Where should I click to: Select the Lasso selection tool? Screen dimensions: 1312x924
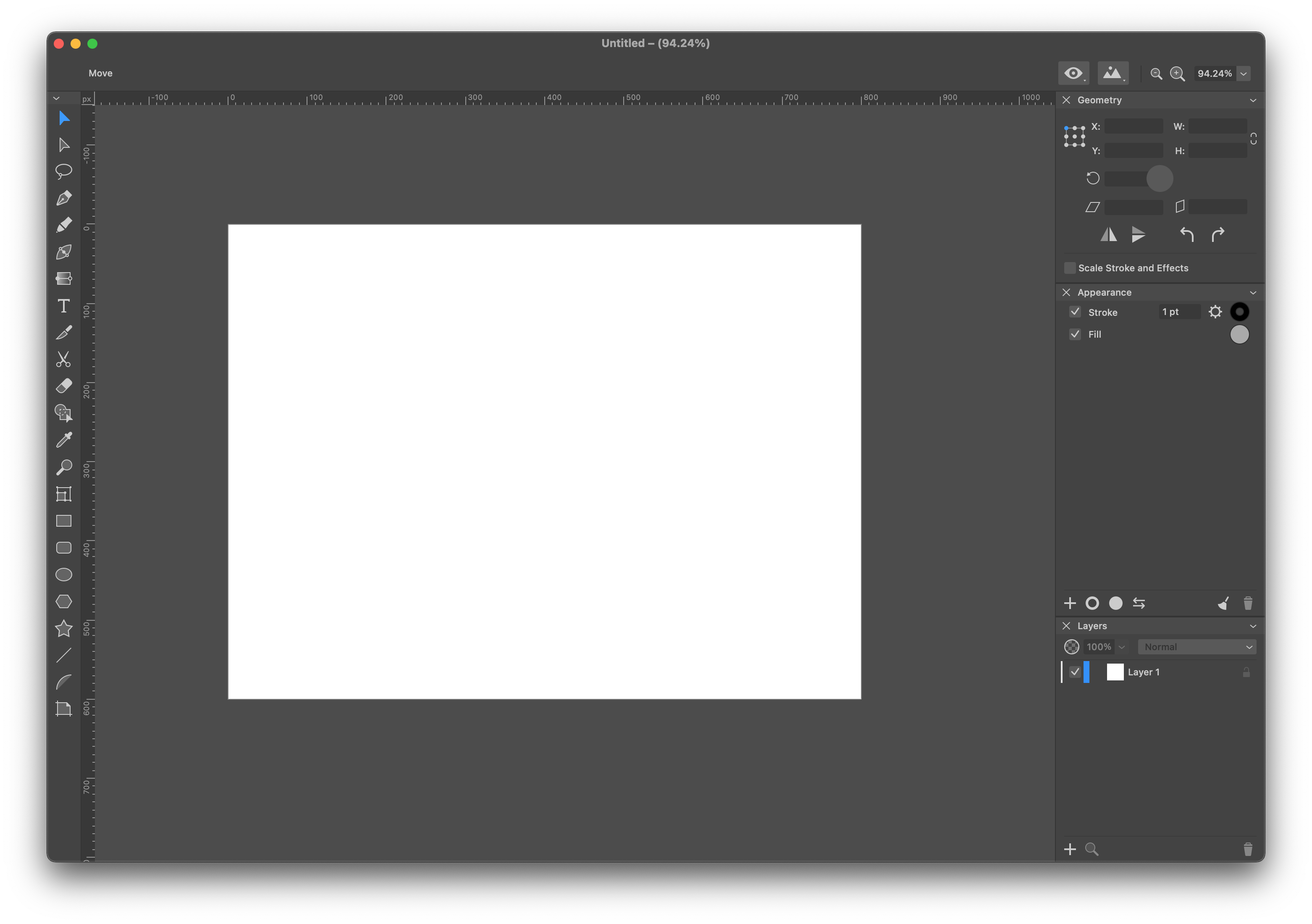point(63,171)
